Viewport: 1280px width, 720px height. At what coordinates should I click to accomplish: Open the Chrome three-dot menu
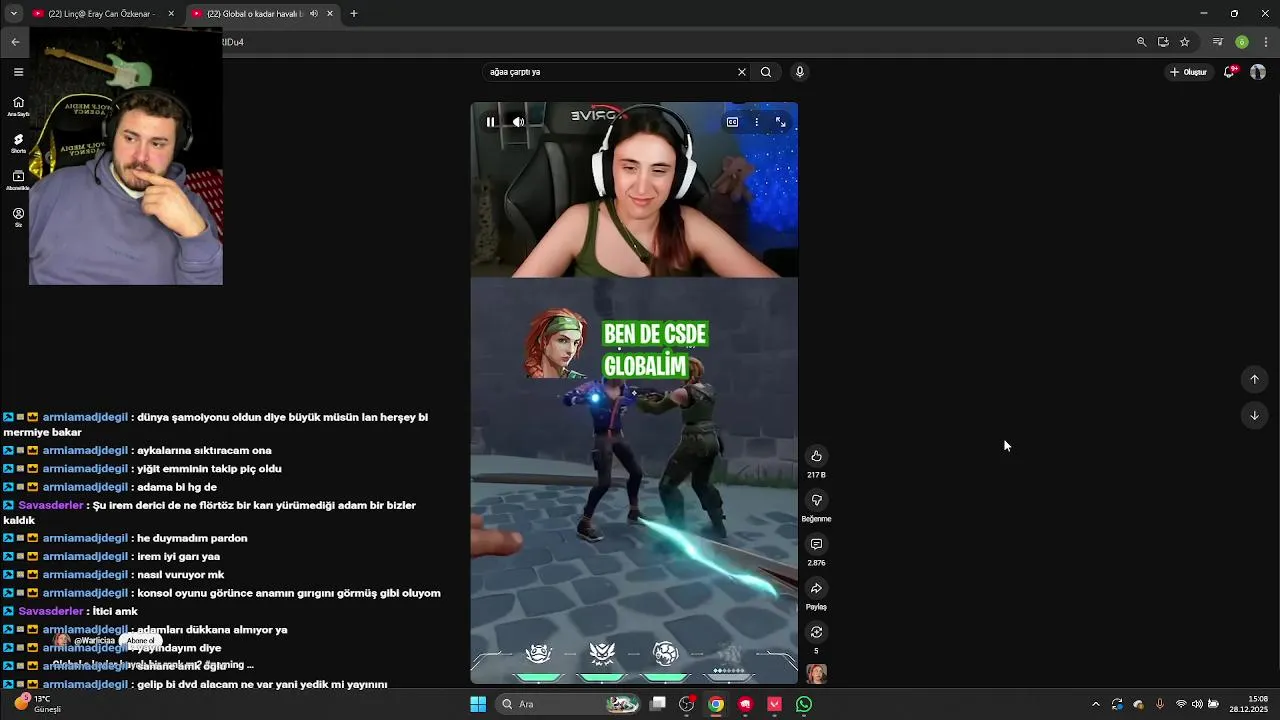[x=1265, y=42]
